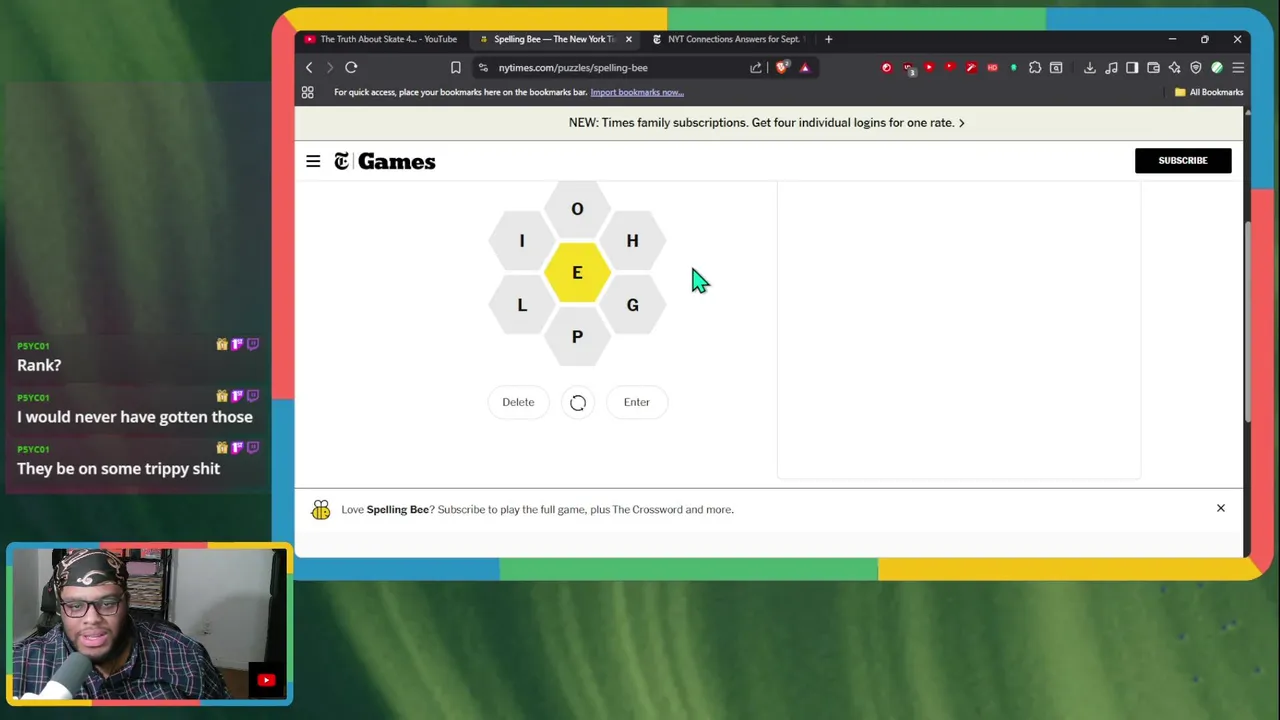This screenshot has width=1280, height=720.
Task: Click the page vertical scrollbar
Action: (1246, 320)
